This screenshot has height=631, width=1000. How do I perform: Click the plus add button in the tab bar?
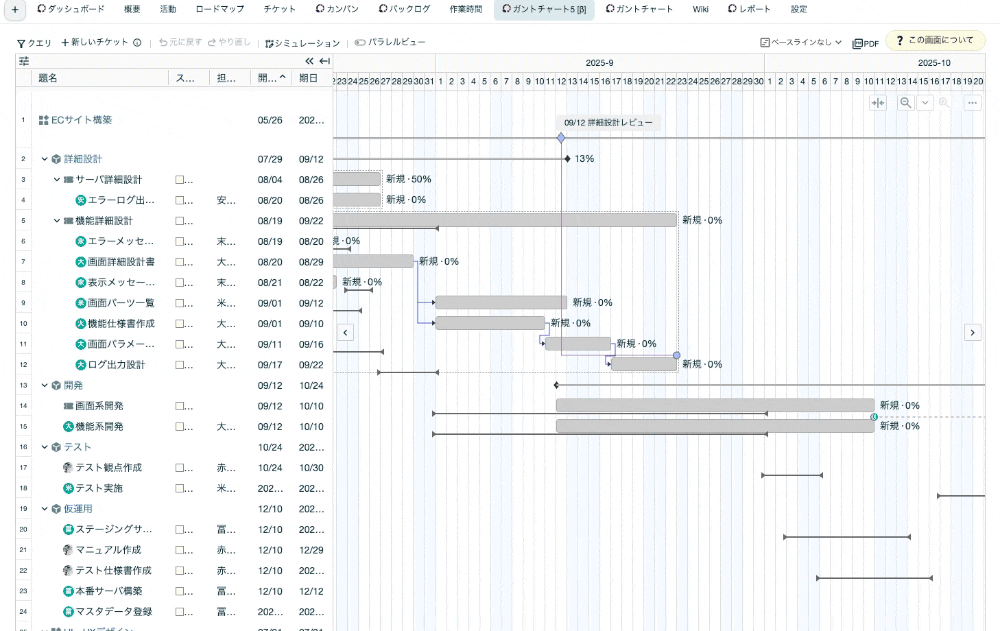point(15,10)
